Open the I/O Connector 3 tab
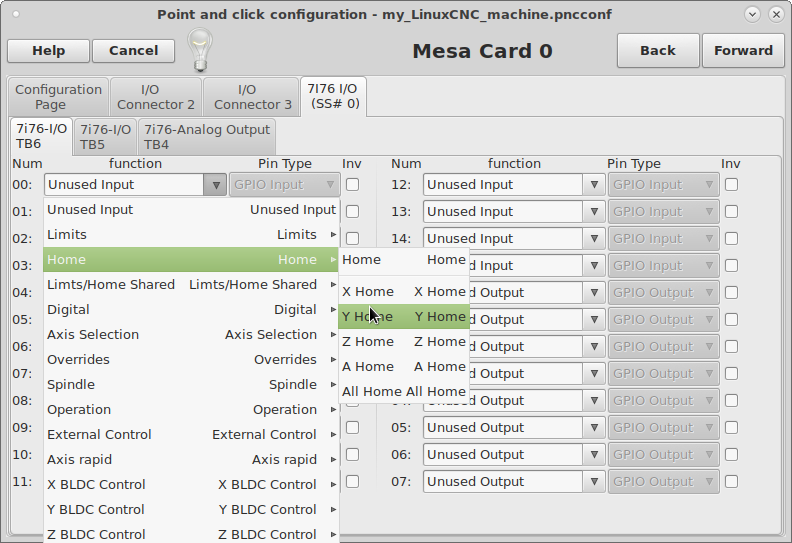 click(x=253, y=97)
